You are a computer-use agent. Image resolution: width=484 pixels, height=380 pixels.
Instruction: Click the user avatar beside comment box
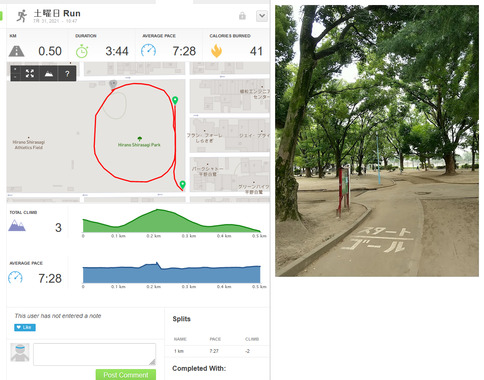pyautogui.click(x=20, y=352)
